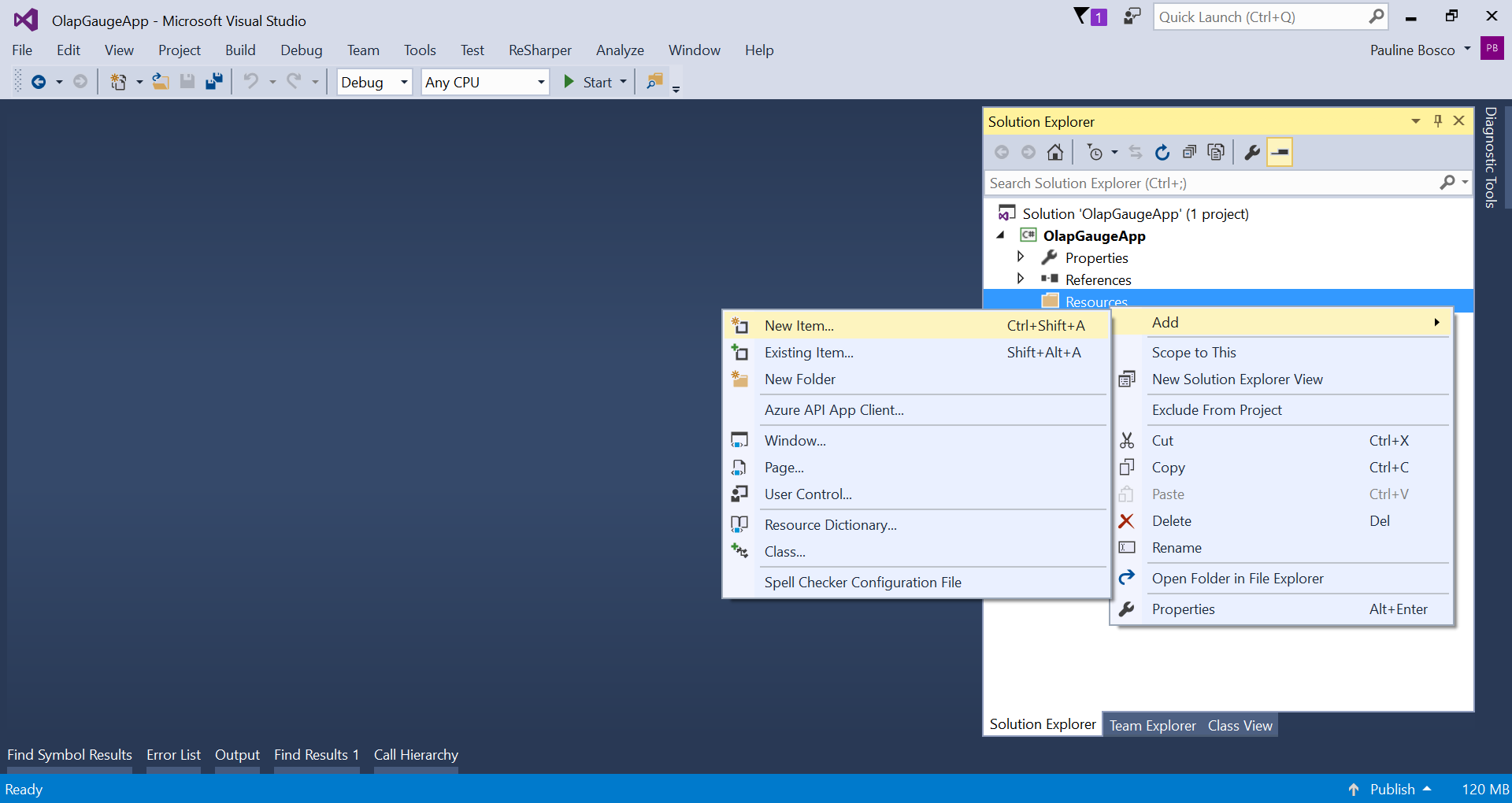Click the notifications flag icon
This screenshot has height=803, width=1512.
tap(1091, 17)
